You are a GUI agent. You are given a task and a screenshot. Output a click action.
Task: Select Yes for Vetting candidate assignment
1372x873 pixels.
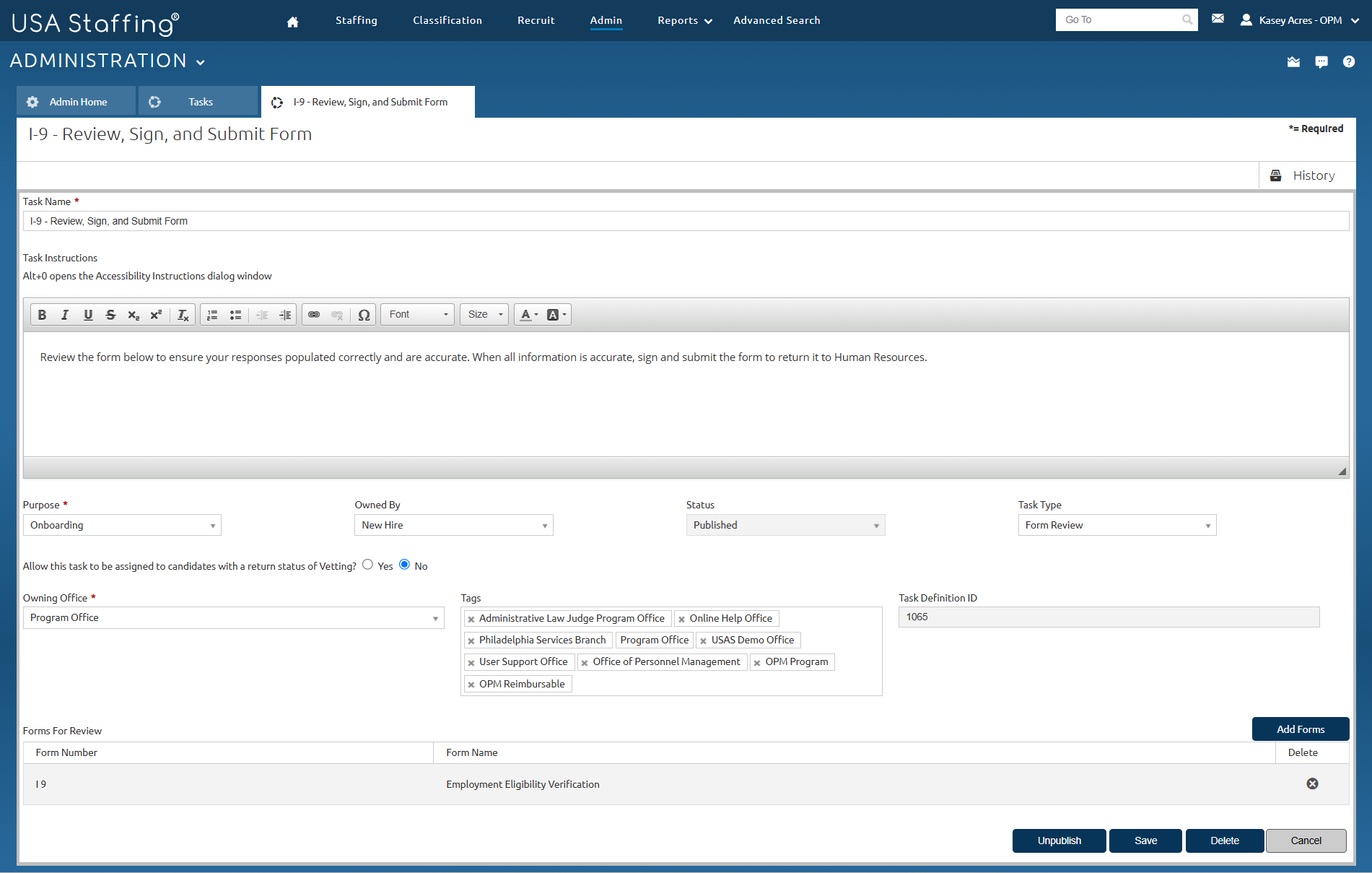click(x=368, y=565)
